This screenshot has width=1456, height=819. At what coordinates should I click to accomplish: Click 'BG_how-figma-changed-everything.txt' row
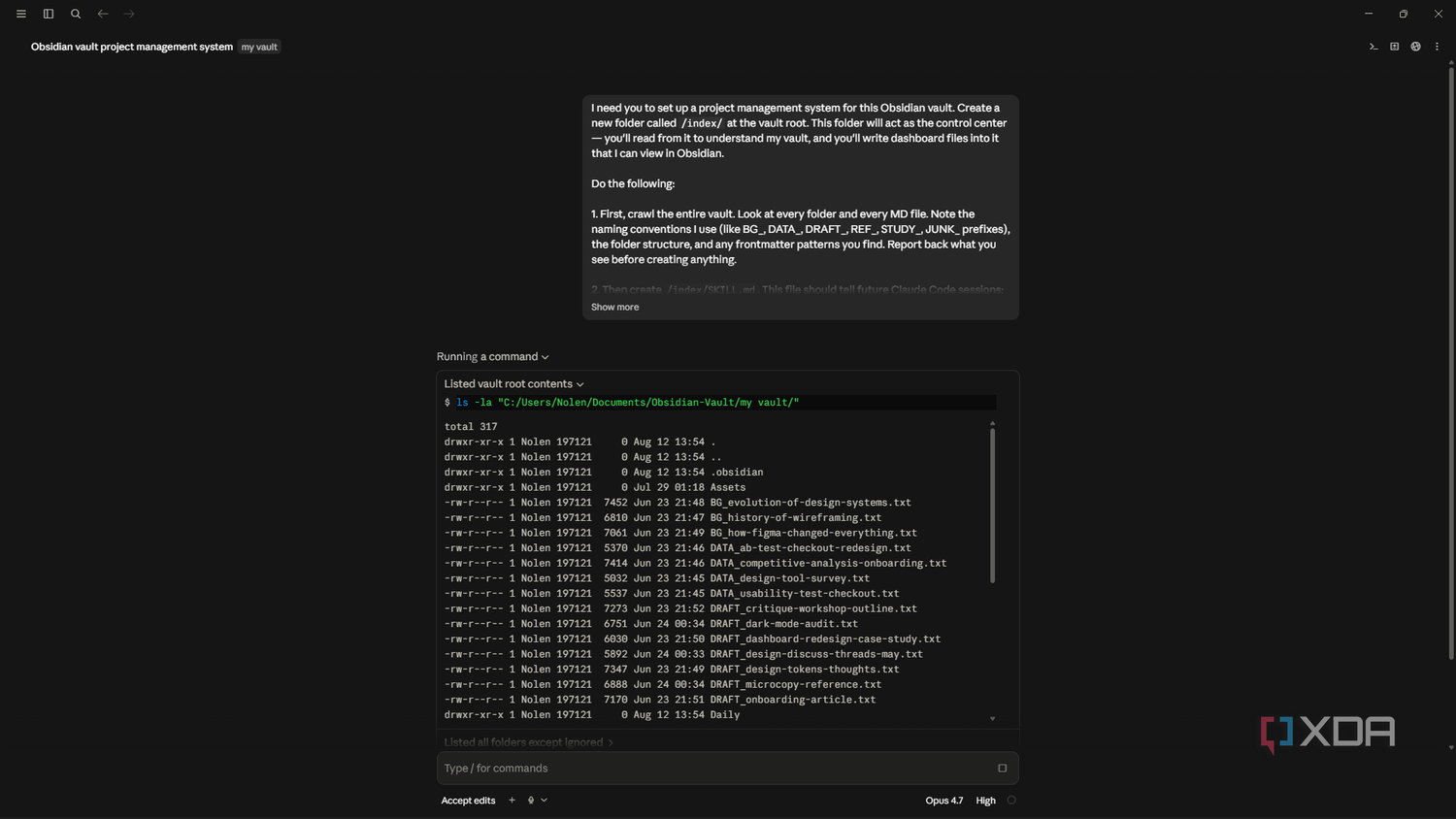[x=680, y=533]
